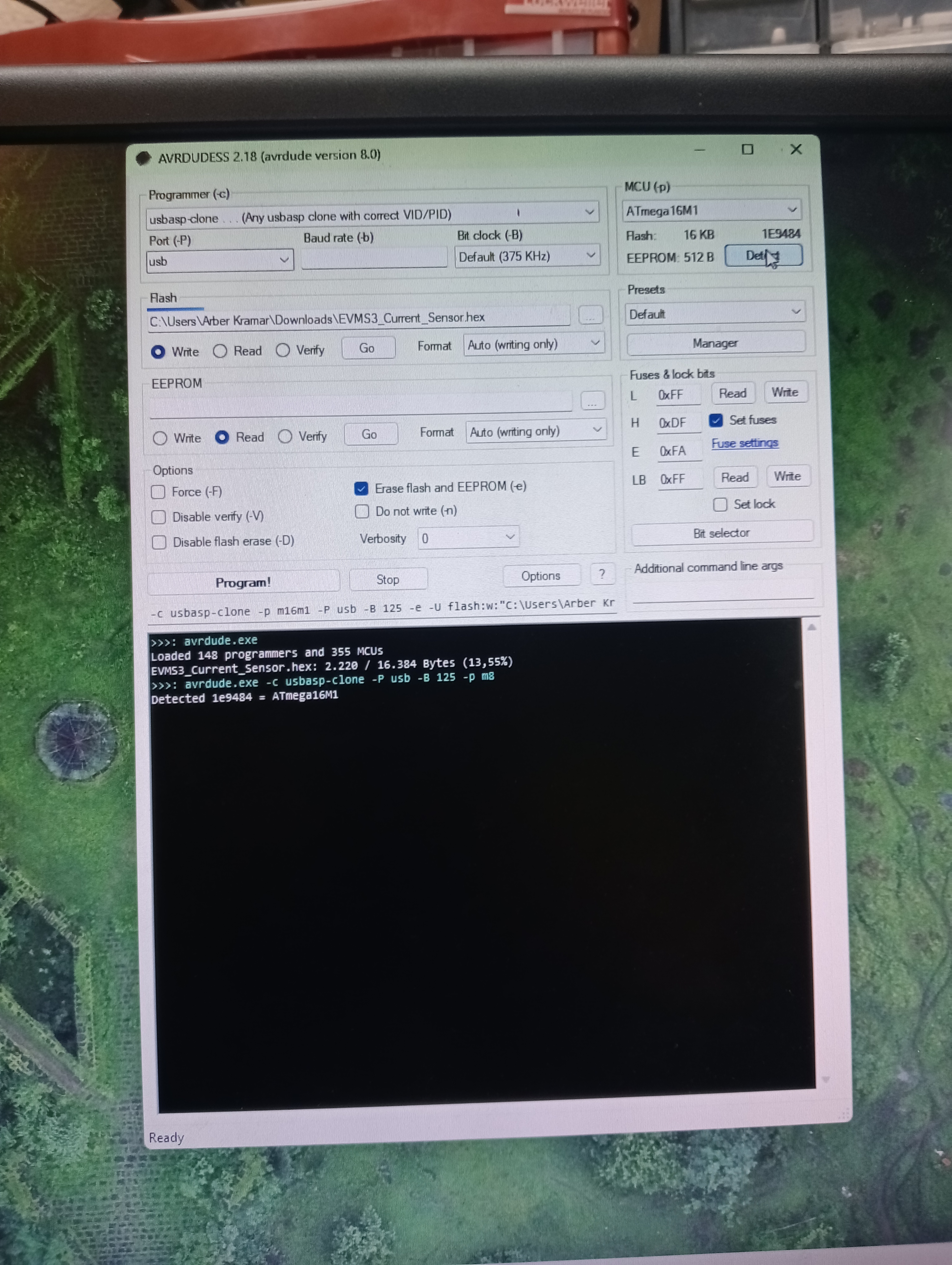Viewport: 952px width, 1265px height.
Task: Expand the Verbosity level dropdown
Action: [x=510, y=537]
